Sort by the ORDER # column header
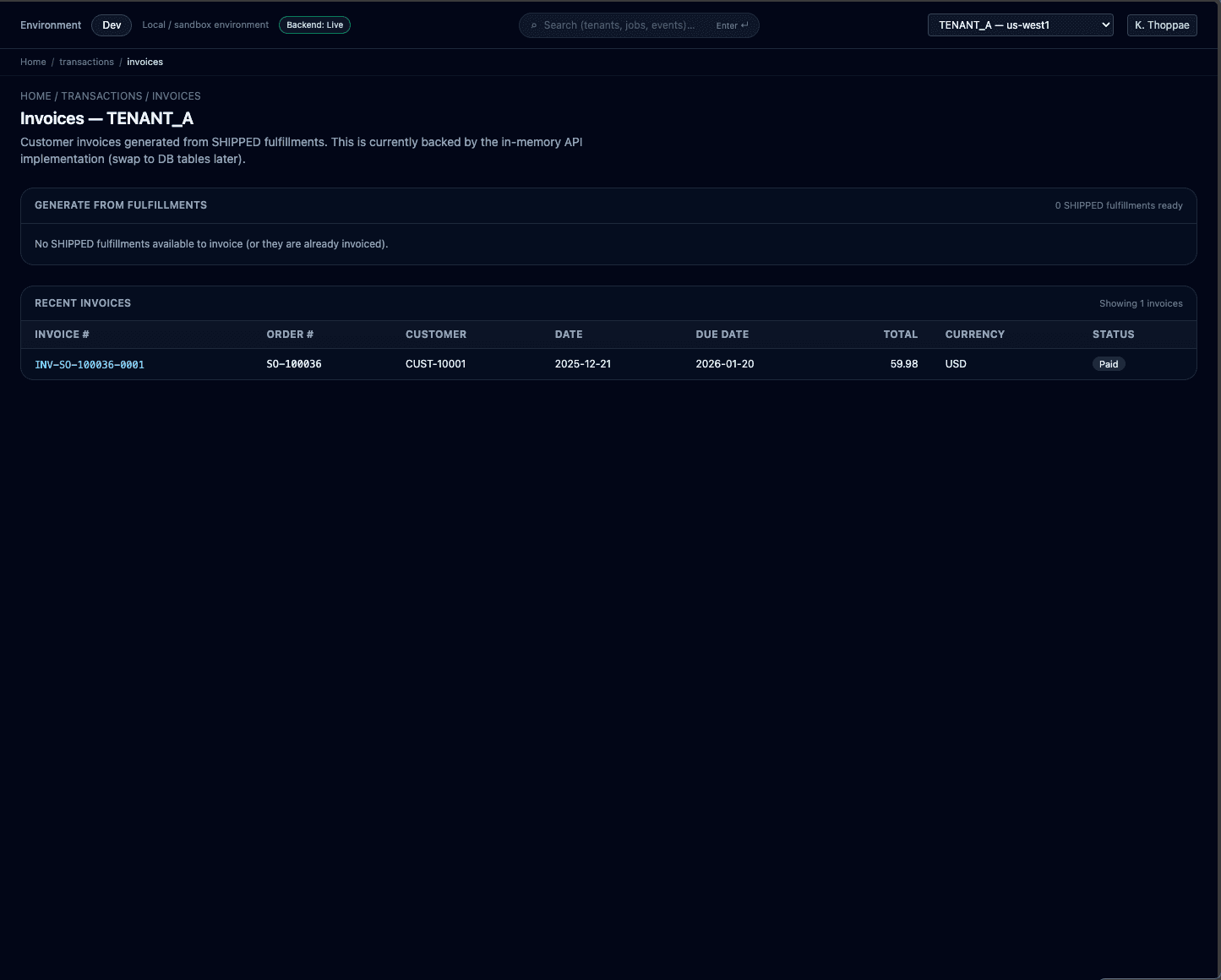 (290, 335)
